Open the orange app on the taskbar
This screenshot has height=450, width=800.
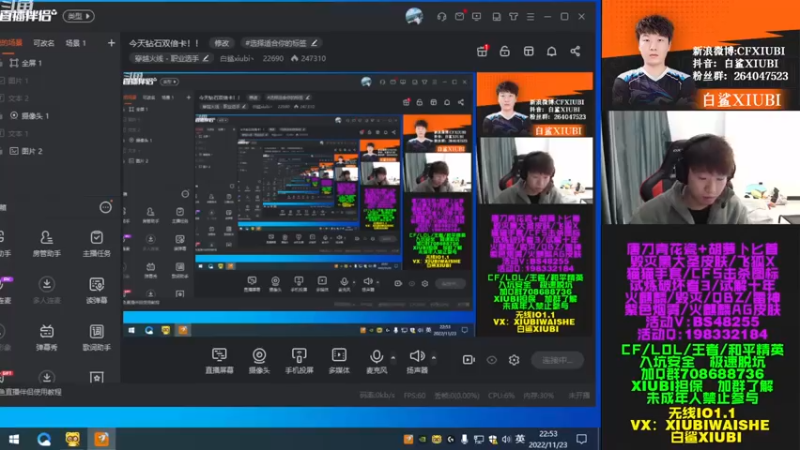102,439
